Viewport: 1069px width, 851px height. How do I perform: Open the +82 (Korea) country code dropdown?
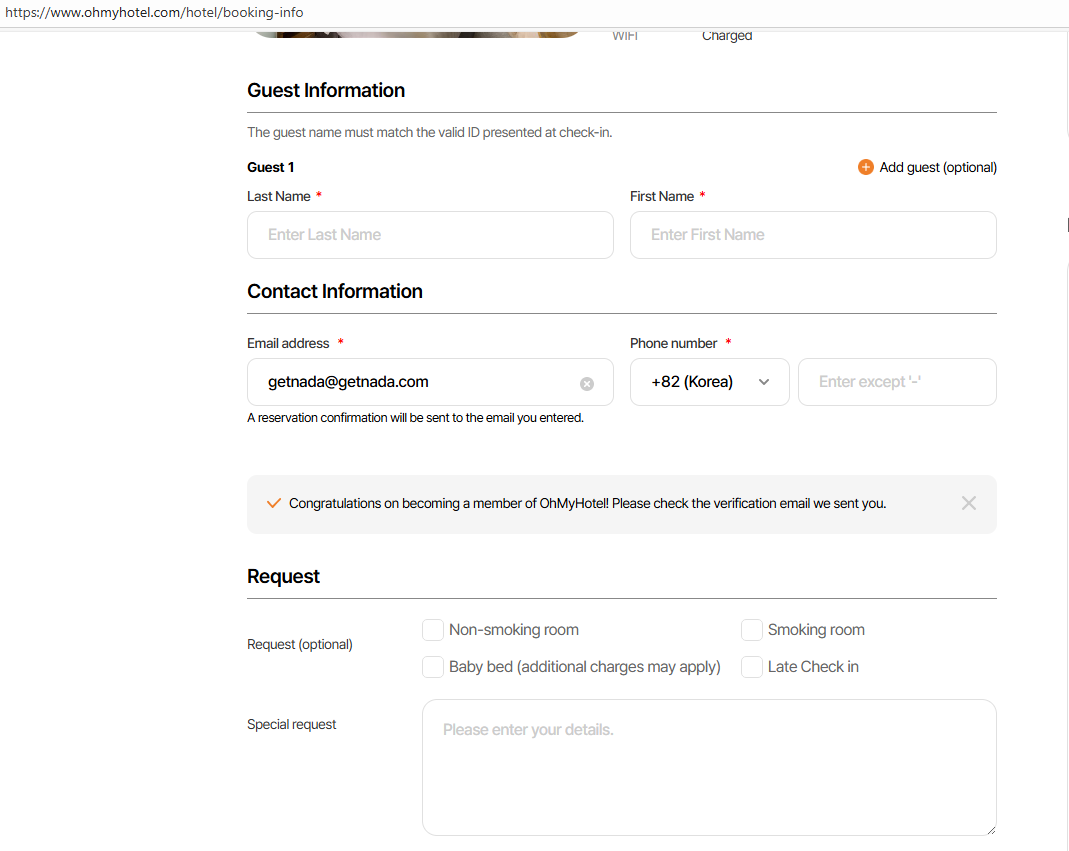click(700, 382)
